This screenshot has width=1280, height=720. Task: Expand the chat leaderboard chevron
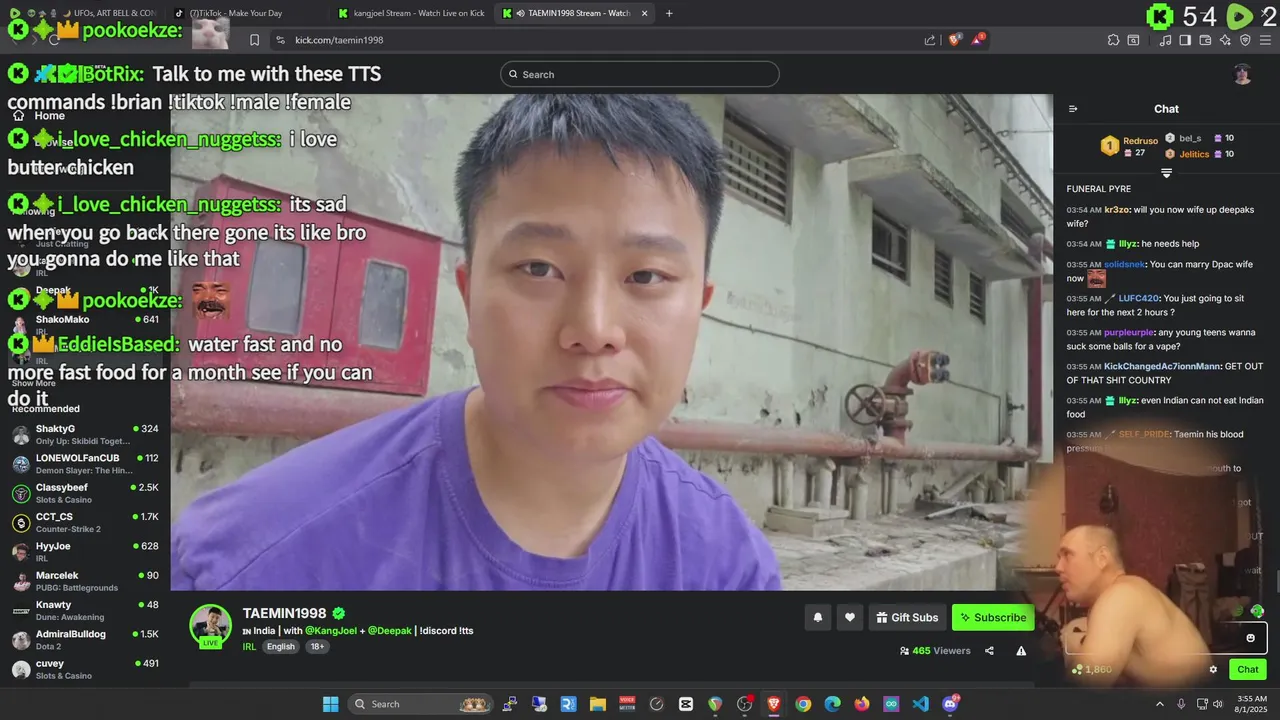[x=1166, y=173]
